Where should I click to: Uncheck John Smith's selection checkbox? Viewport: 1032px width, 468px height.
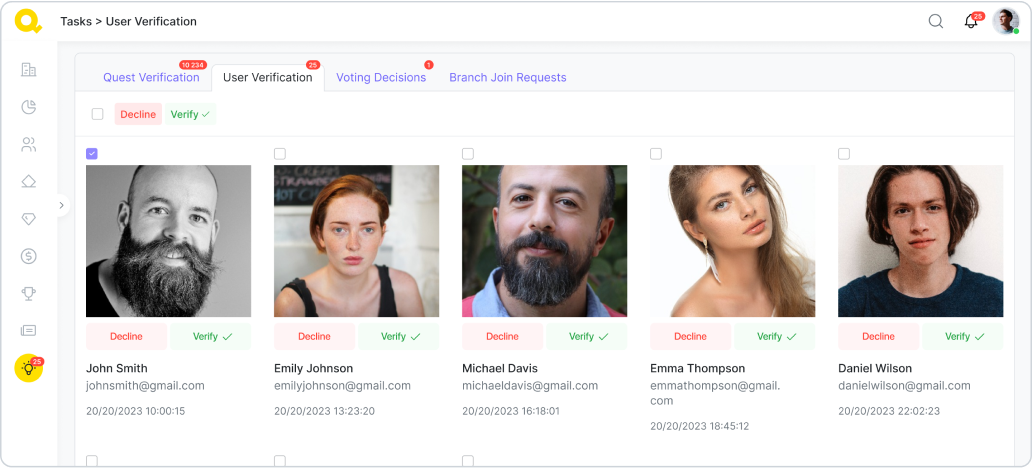(92, 153)
